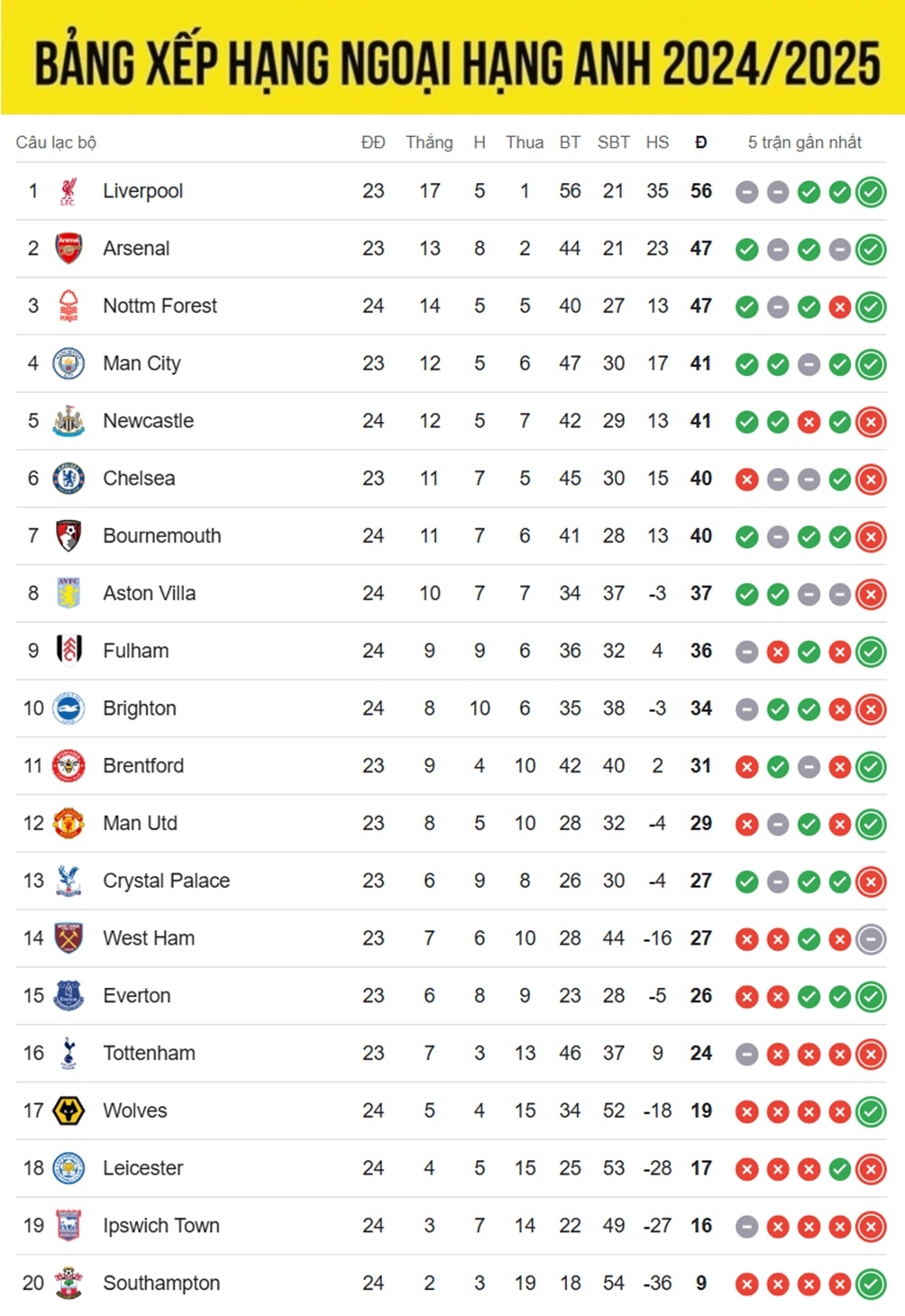The height and width of the screenshot is (1316, 905).
Task: Click the Brighton club badge
Action: pos(69,708)
